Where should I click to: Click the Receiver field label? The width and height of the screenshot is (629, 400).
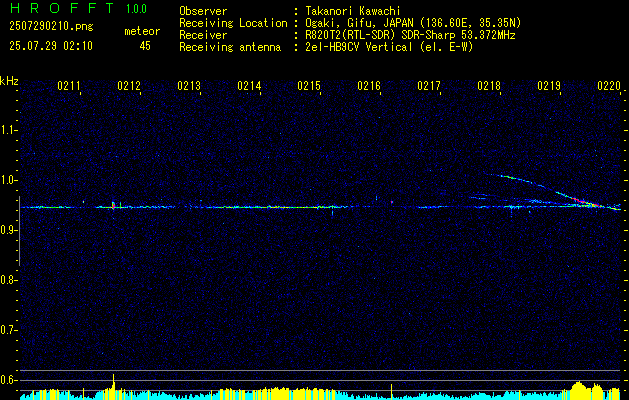tap(203, 35)
